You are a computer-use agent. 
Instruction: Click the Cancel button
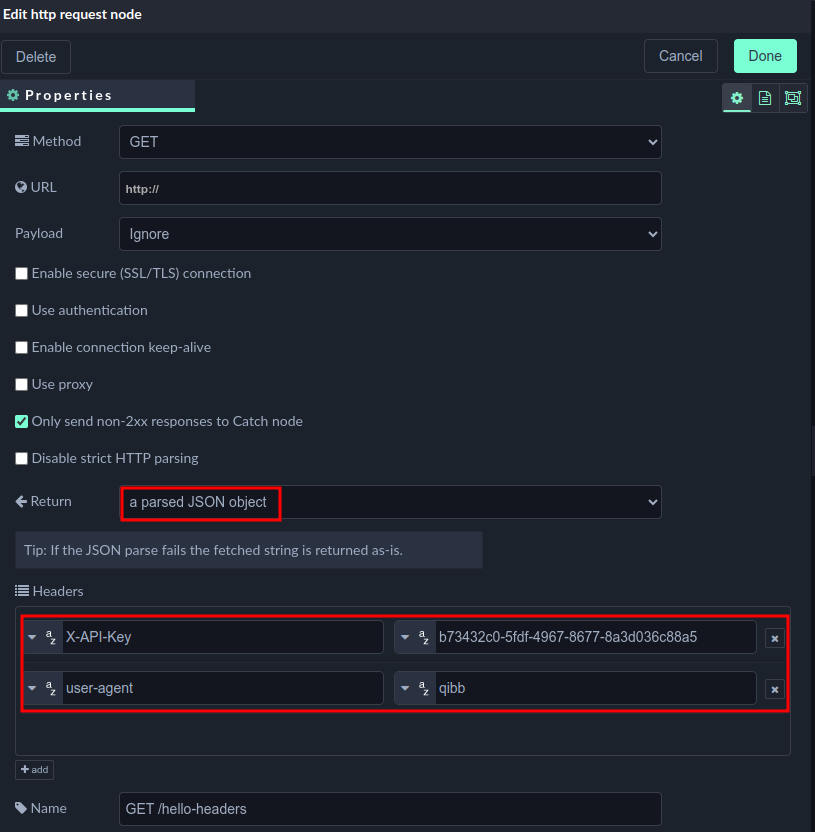680,56
